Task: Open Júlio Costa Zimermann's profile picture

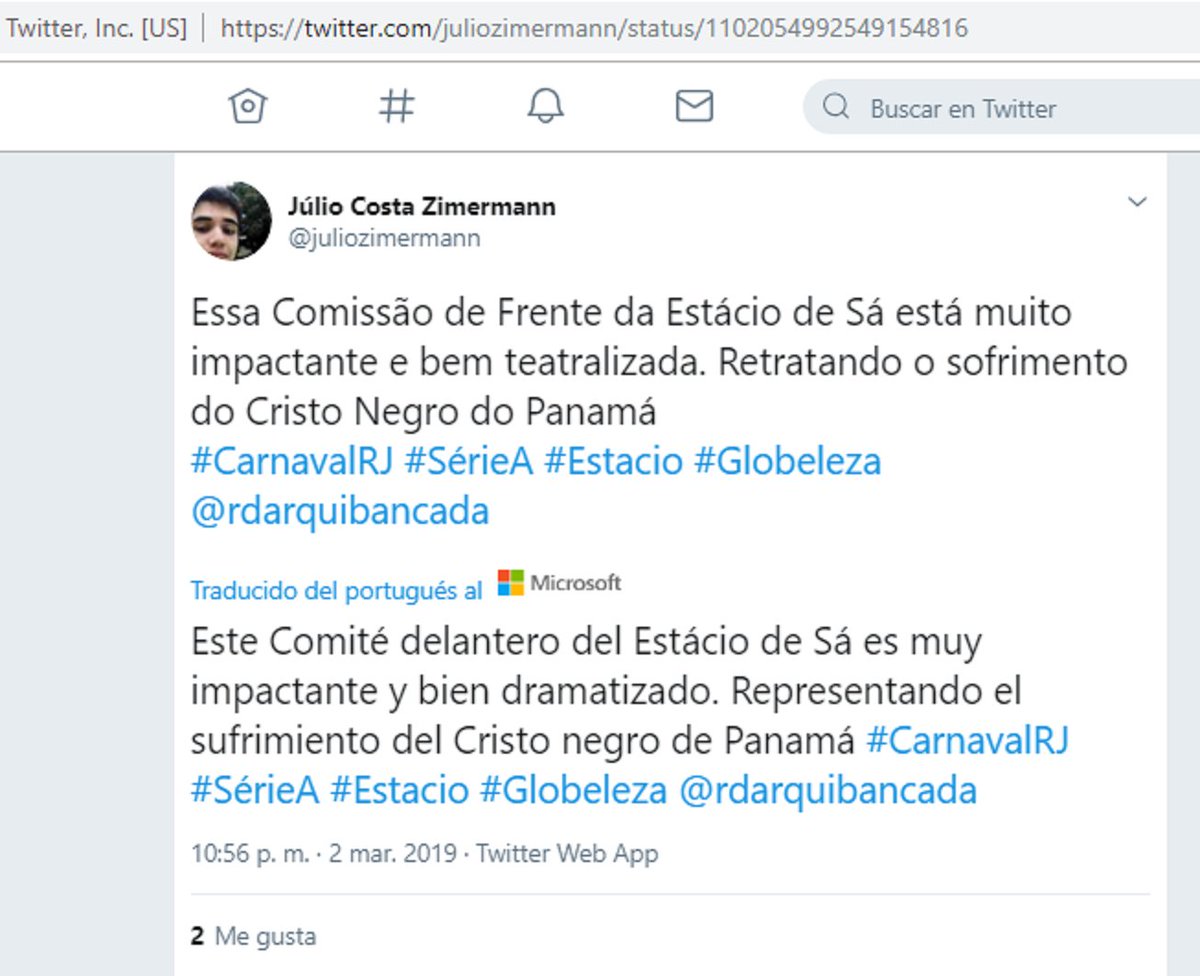Action: 231,221
